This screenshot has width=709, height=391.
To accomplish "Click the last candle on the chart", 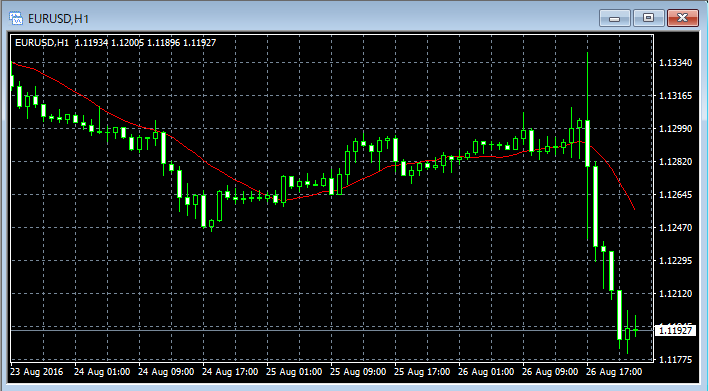I will pos(636,330).
